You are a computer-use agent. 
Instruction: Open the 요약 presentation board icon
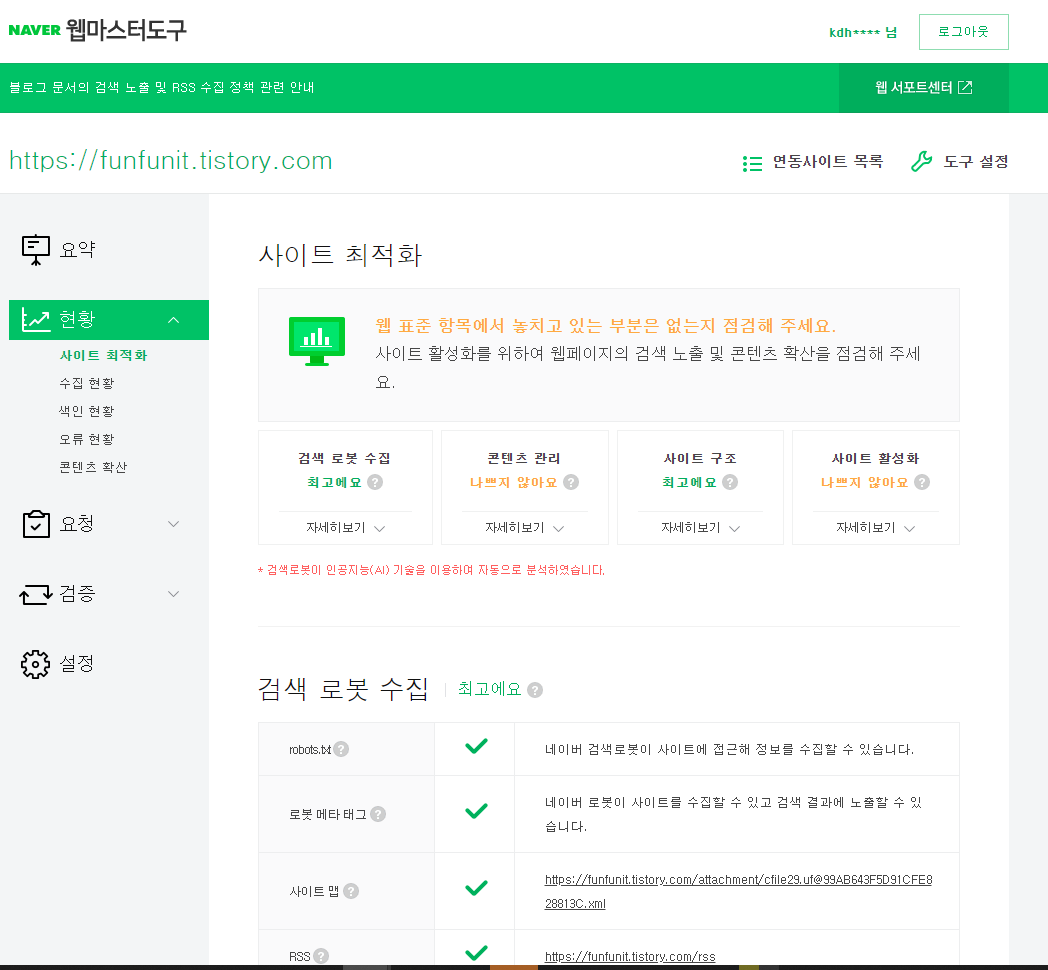click(x=36, y=250)
